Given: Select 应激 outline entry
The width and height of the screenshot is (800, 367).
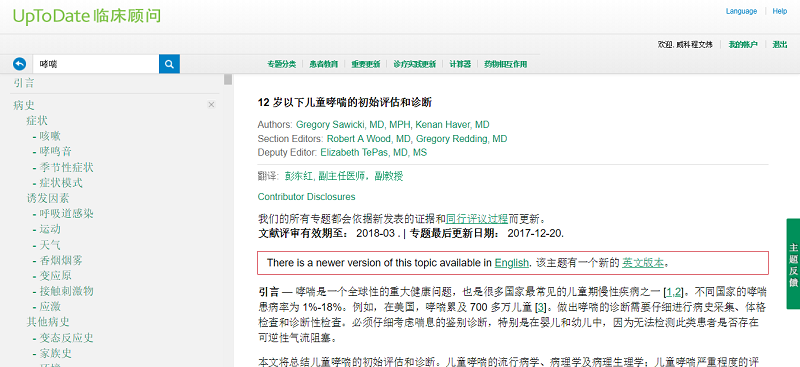Looking at the screenshot, I should click(x=50, y=307).
